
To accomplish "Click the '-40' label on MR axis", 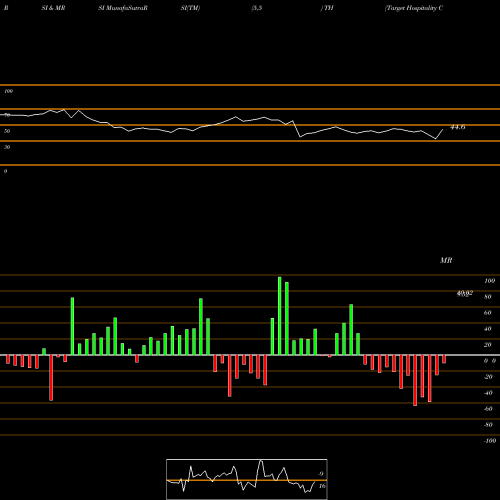I will click(x=488, y=393).
